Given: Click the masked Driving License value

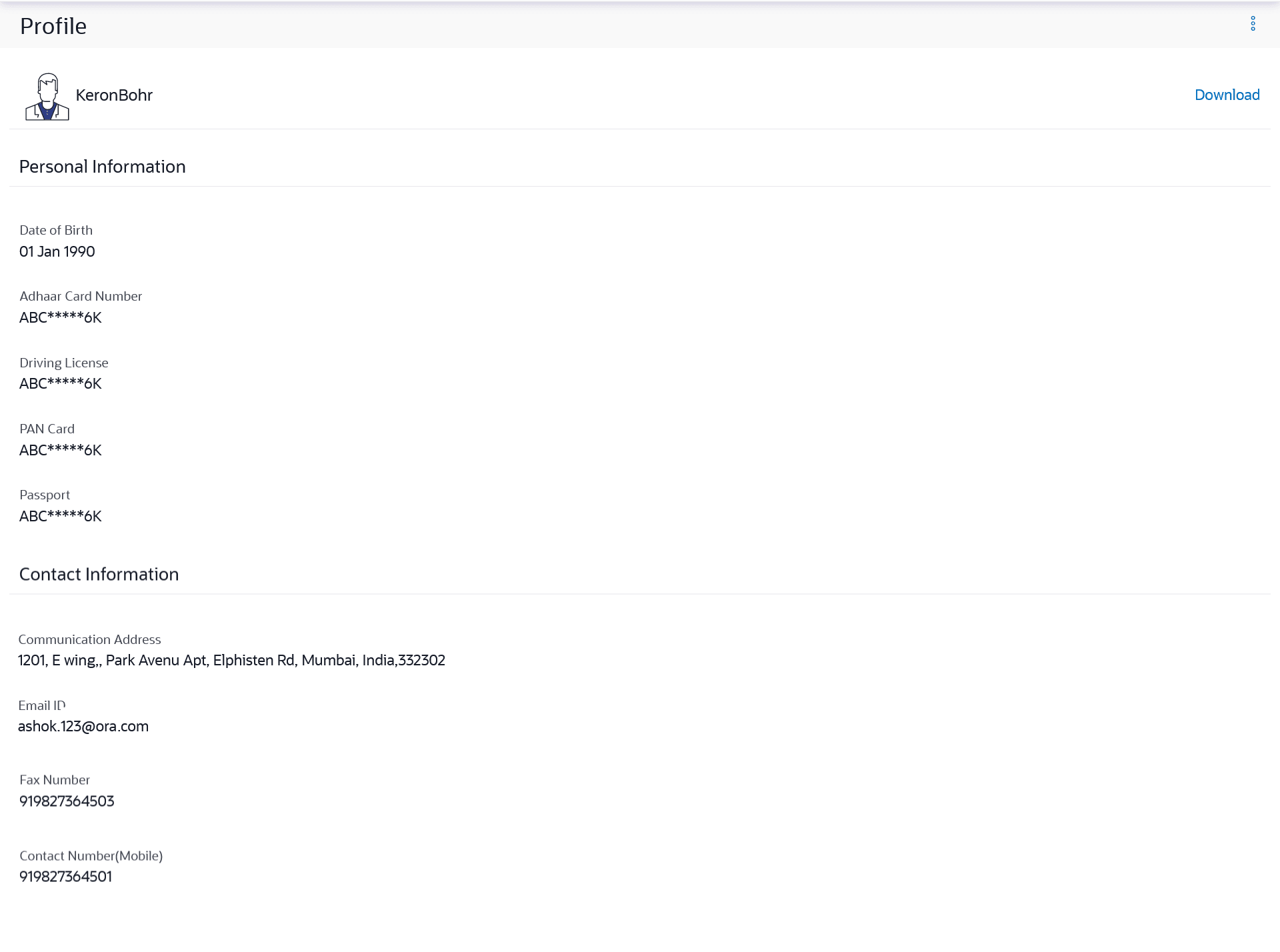Looking at the screenshot, I should click(x=61, y=384).
